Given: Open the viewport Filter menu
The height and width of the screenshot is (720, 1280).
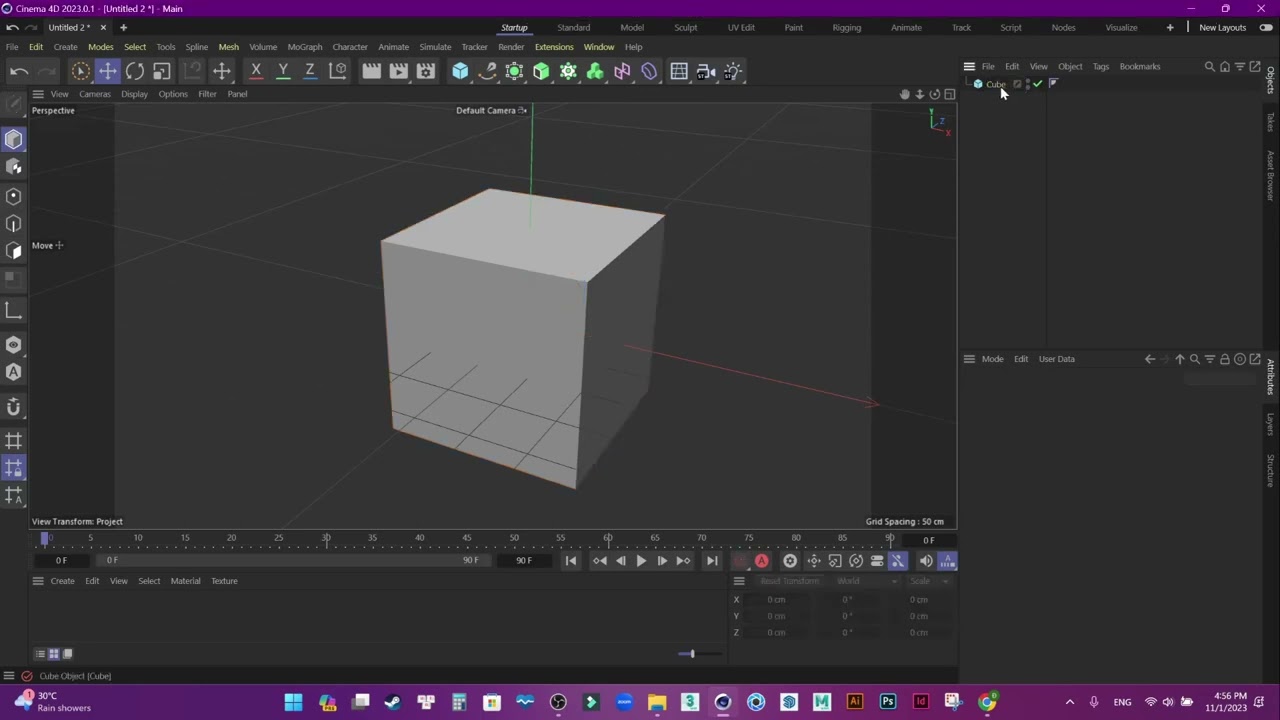Looking at the screenshot, I should 207,94.
